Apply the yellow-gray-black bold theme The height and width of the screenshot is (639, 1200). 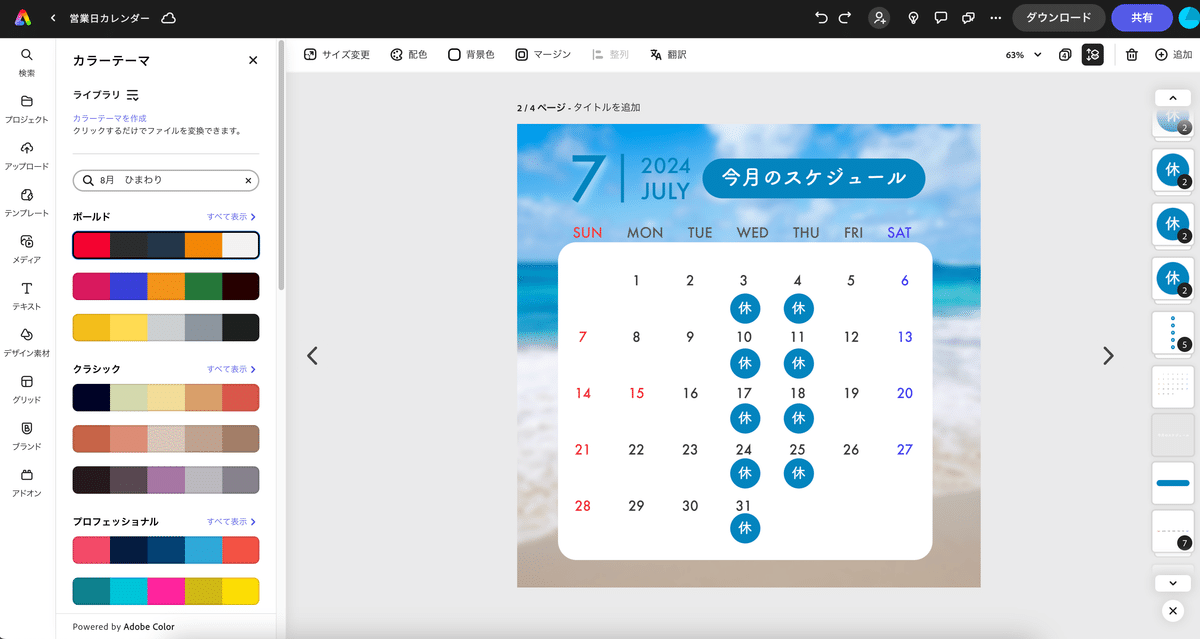[166, 327]
